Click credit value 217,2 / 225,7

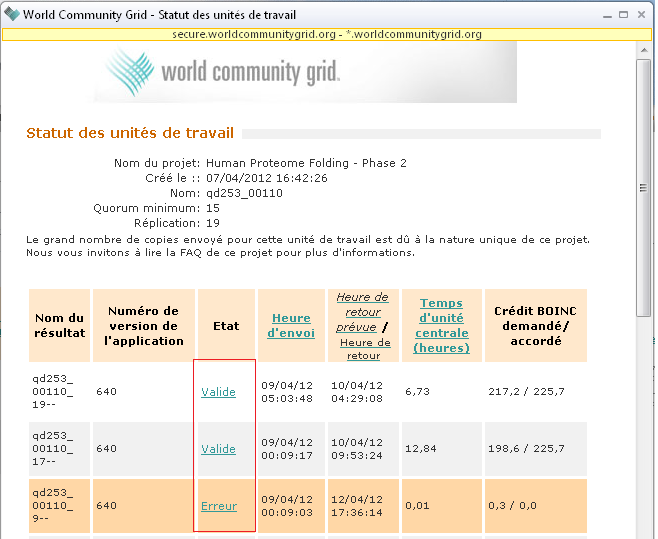(526, 392)
